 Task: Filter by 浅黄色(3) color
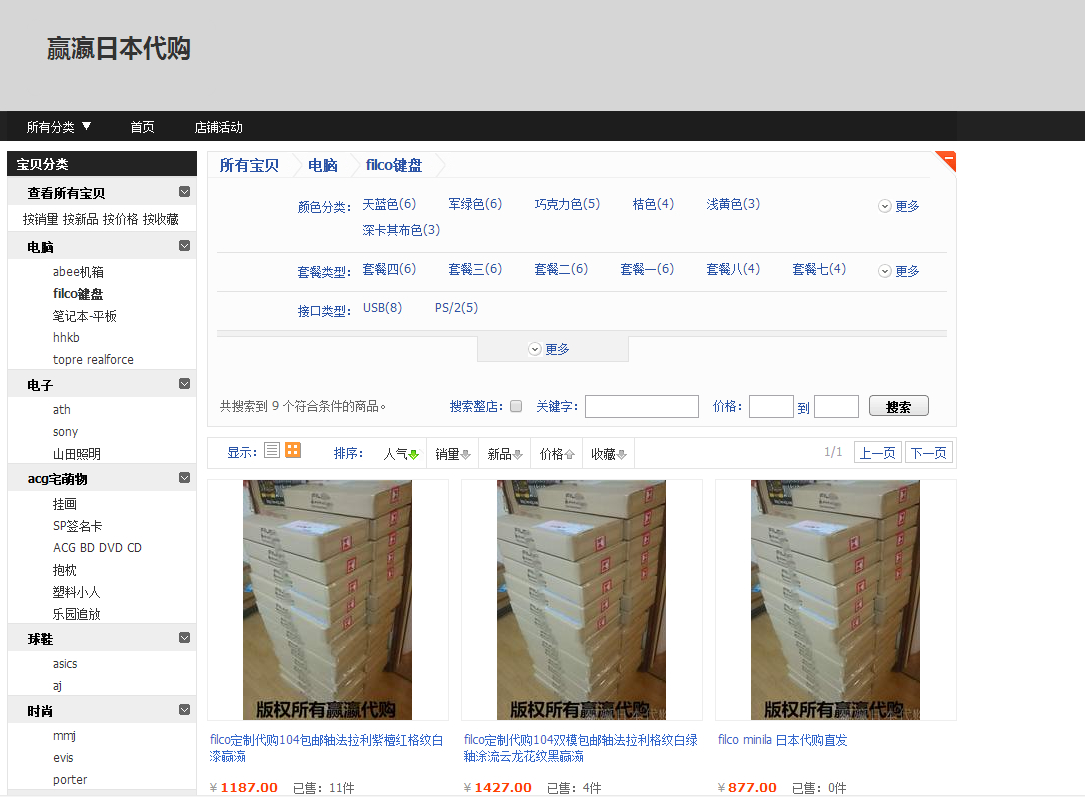[x=733, y=204]
